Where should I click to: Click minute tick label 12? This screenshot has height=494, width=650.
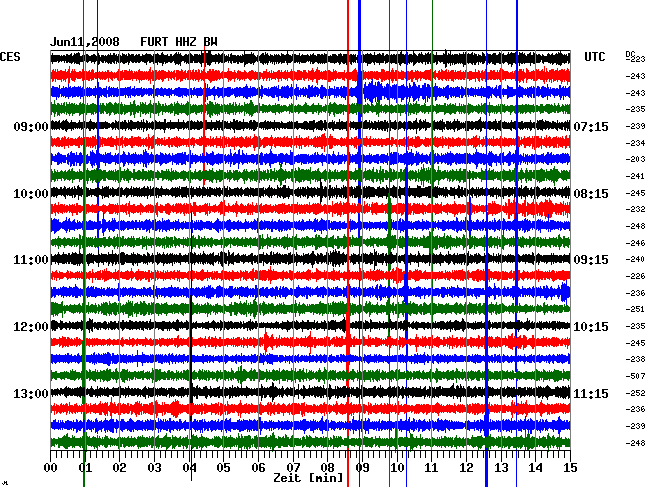click(x=466, y=468)
